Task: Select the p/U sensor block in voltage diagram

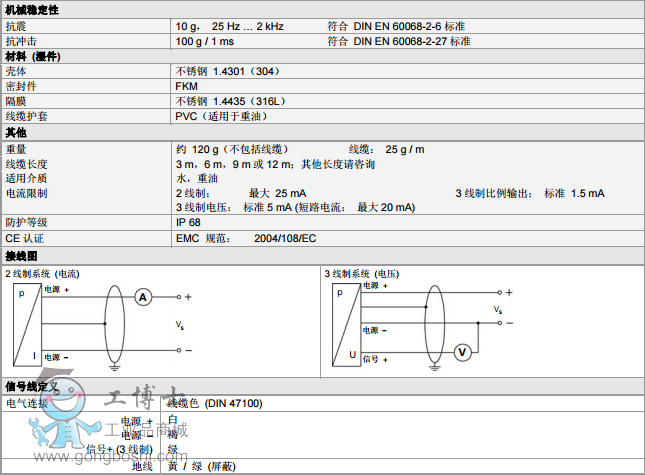Action: point(345,324)
